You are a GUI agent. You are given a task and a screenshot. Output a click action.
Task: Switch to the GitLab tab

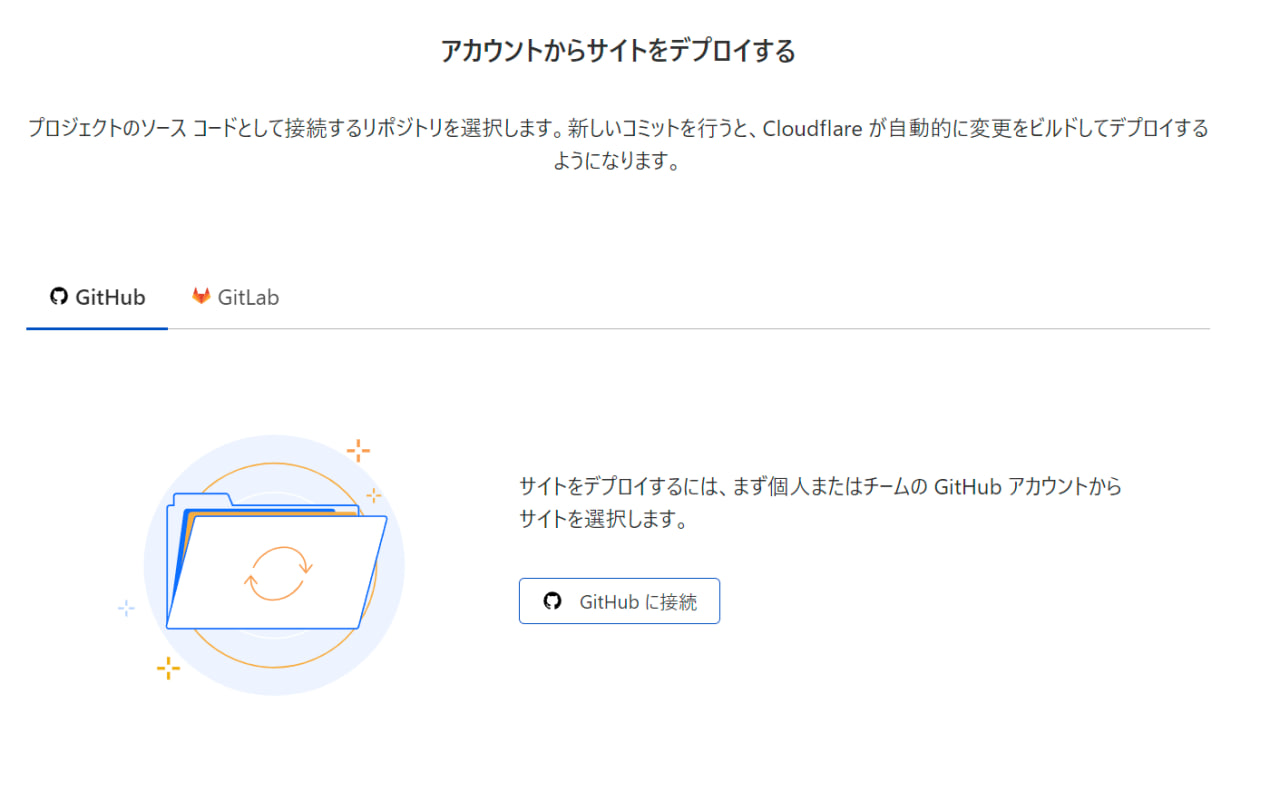[236, 297]
